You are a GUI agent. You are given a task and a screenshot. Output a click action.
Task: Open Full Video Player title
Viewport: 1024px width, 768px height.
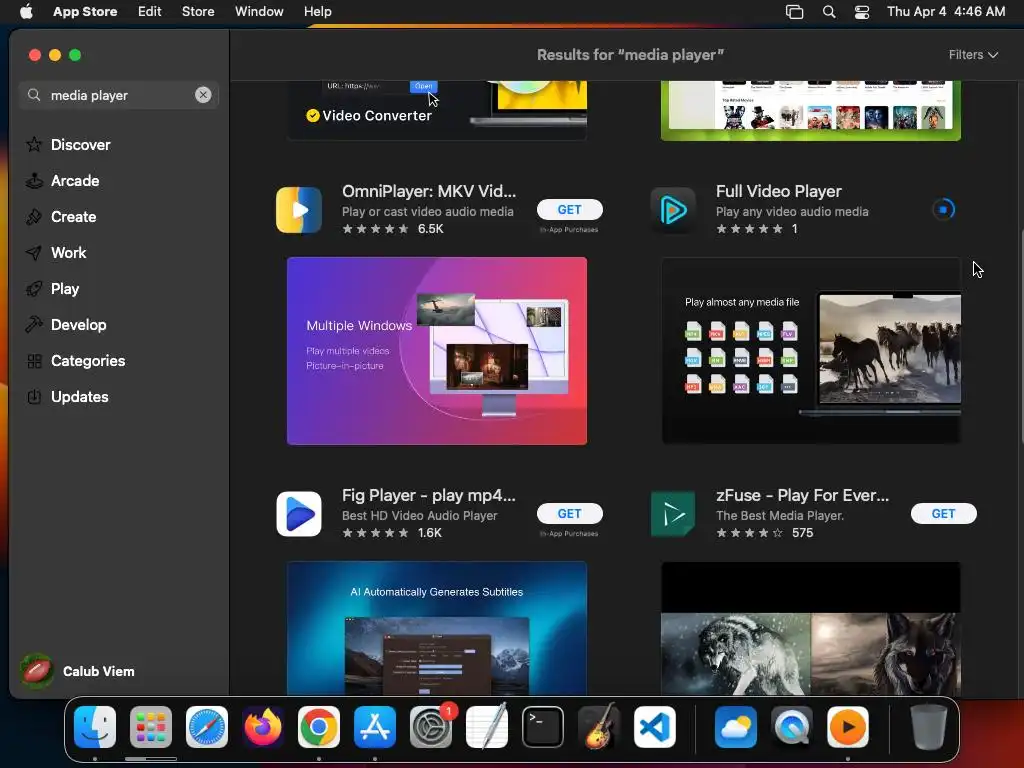pyautogui.click(x=778, y=191)
